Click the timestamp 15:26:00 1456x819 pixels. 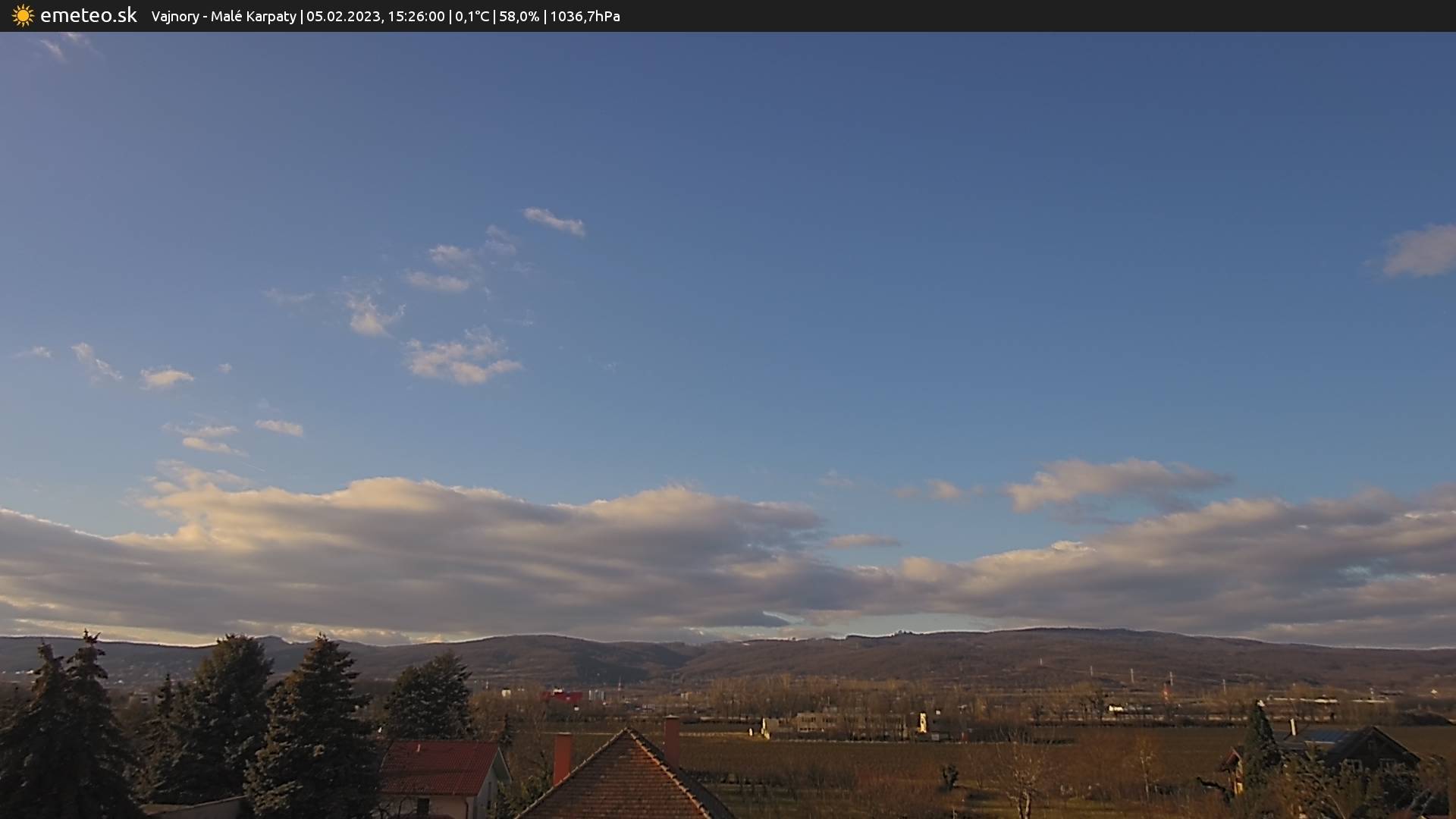pos(416,16)
